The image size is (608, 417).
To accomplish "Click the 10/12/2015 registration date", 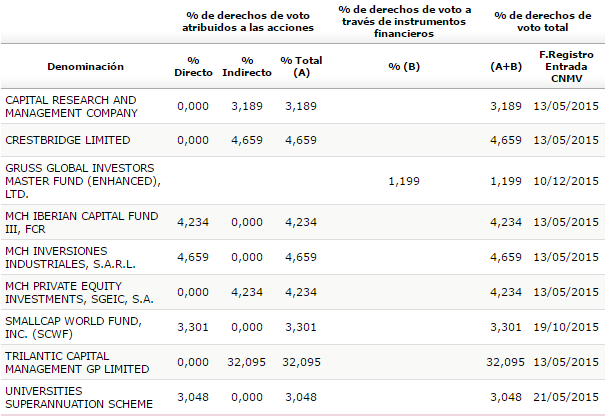I will pyautogui.click(x=566, y=181).
